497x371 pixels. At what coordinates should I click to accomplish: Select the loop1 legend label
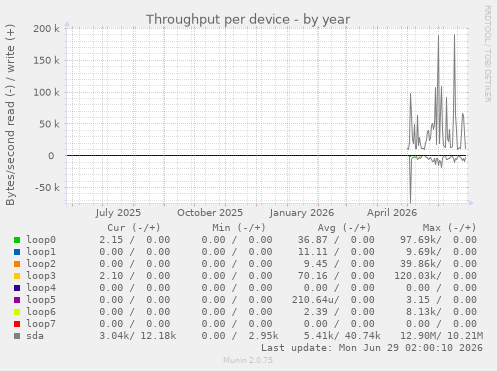tap(41, 252)
